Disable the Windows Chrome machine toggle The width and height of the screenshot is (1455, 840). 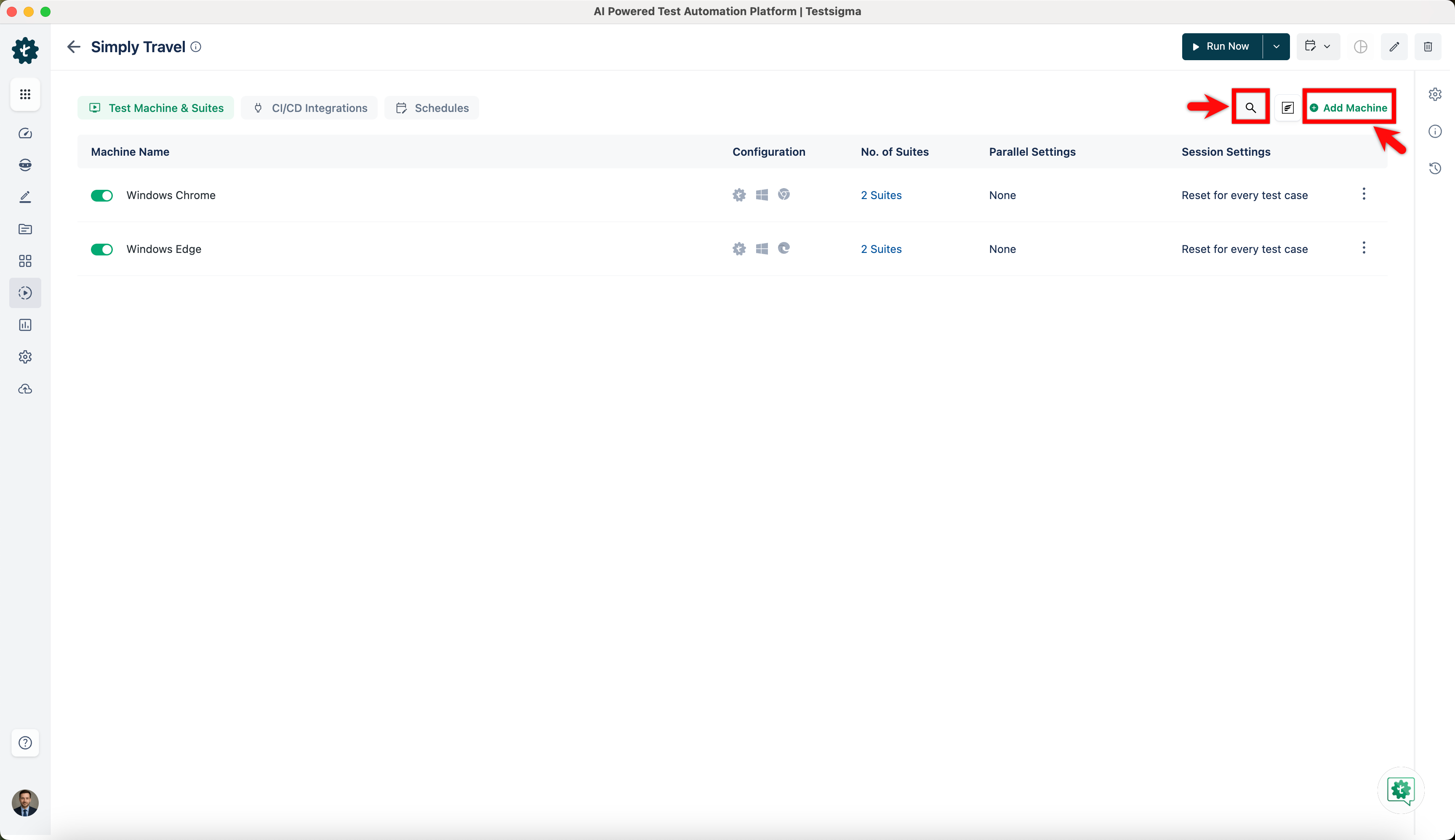[101, 195]
